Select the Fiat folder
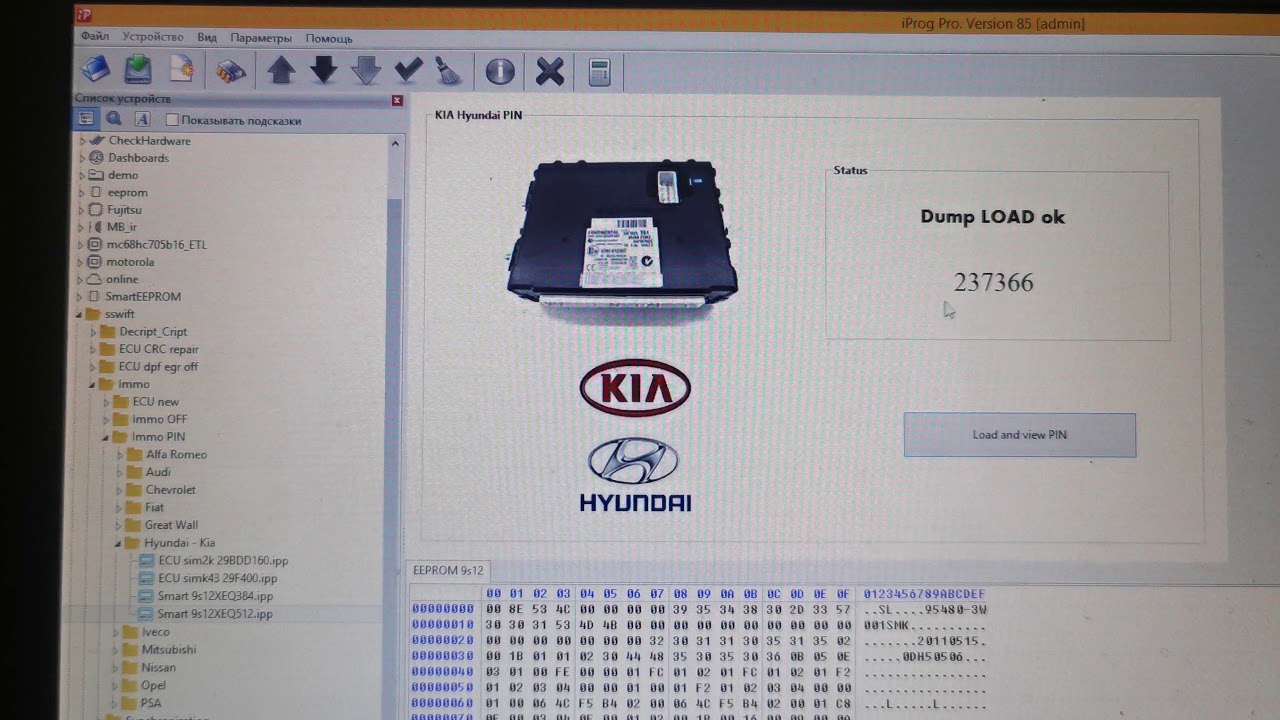 click(154, 507)
